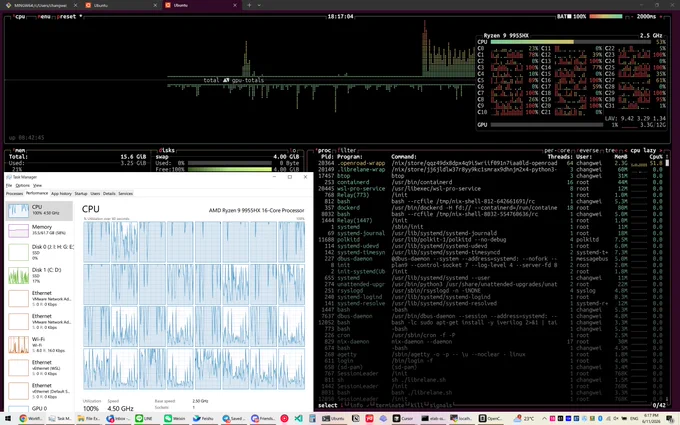
Task: Switch to the Details tab
Action: click(x=109, y=193)
